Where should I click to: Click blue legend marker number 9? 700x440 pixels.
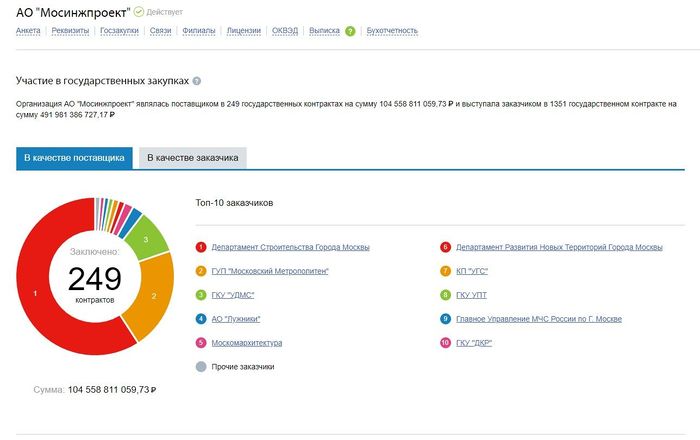pos(446,319)
